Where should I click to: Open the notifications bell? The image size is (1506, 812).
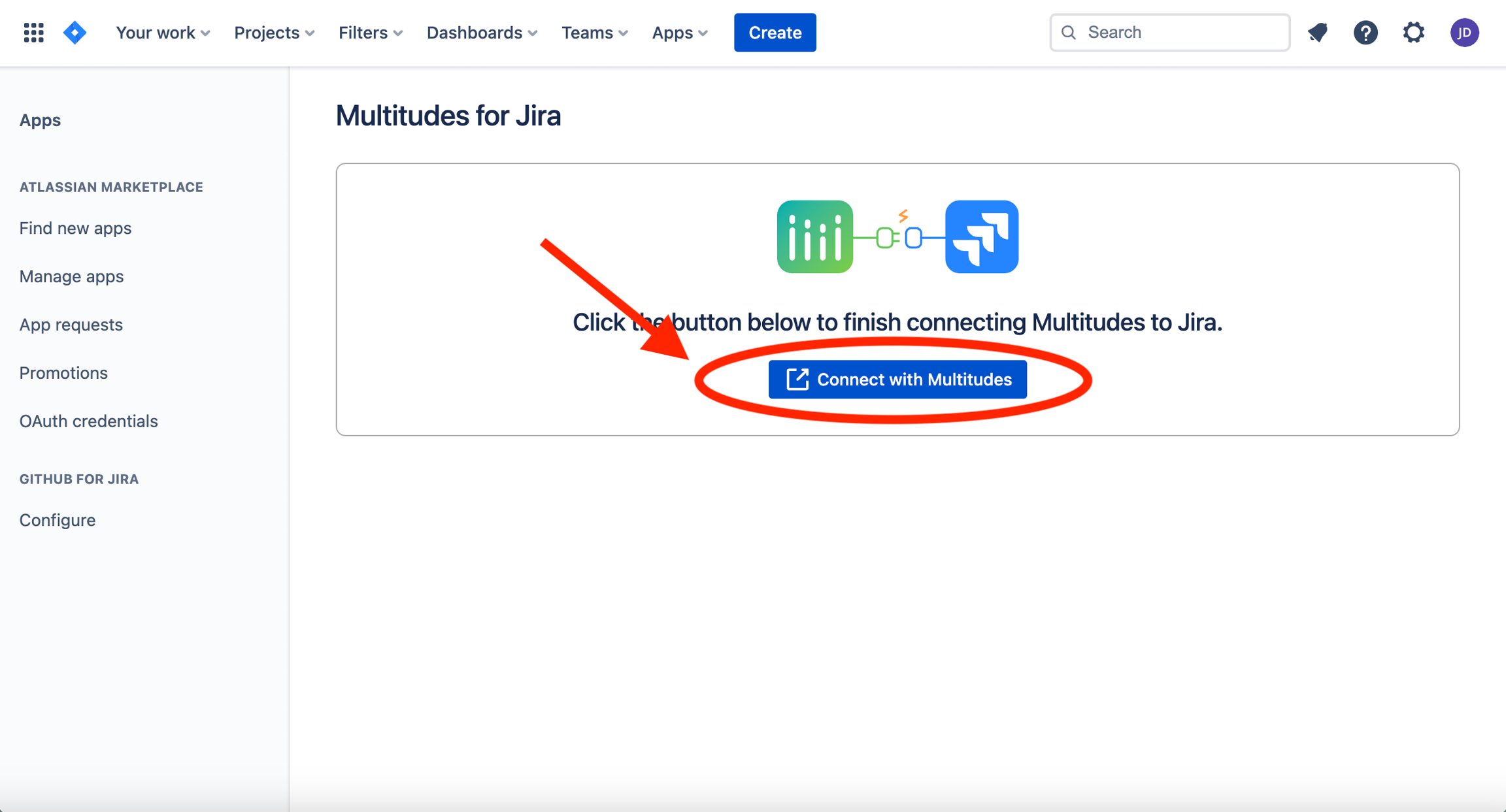[1318, 32]
